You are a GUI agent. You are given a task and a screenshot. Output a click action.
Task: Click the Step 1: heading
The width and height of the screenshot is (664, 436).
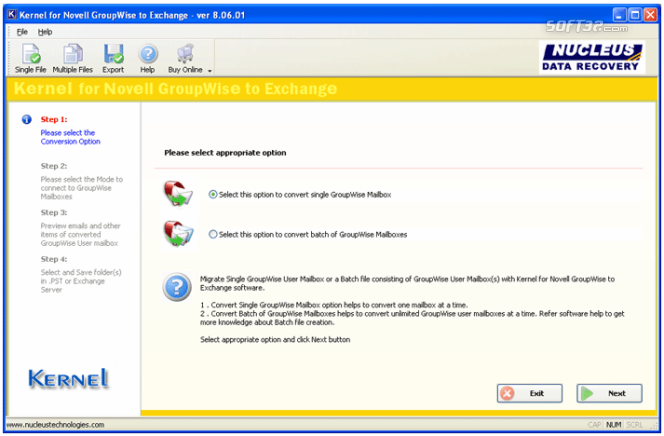coord(54,120)
